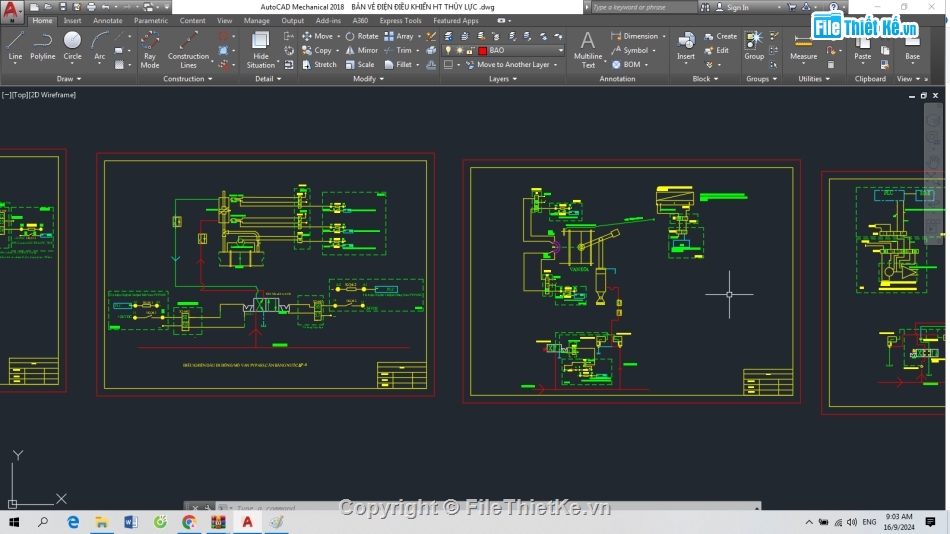
Task: Select the Circle tool
Action: click(72, 47)
